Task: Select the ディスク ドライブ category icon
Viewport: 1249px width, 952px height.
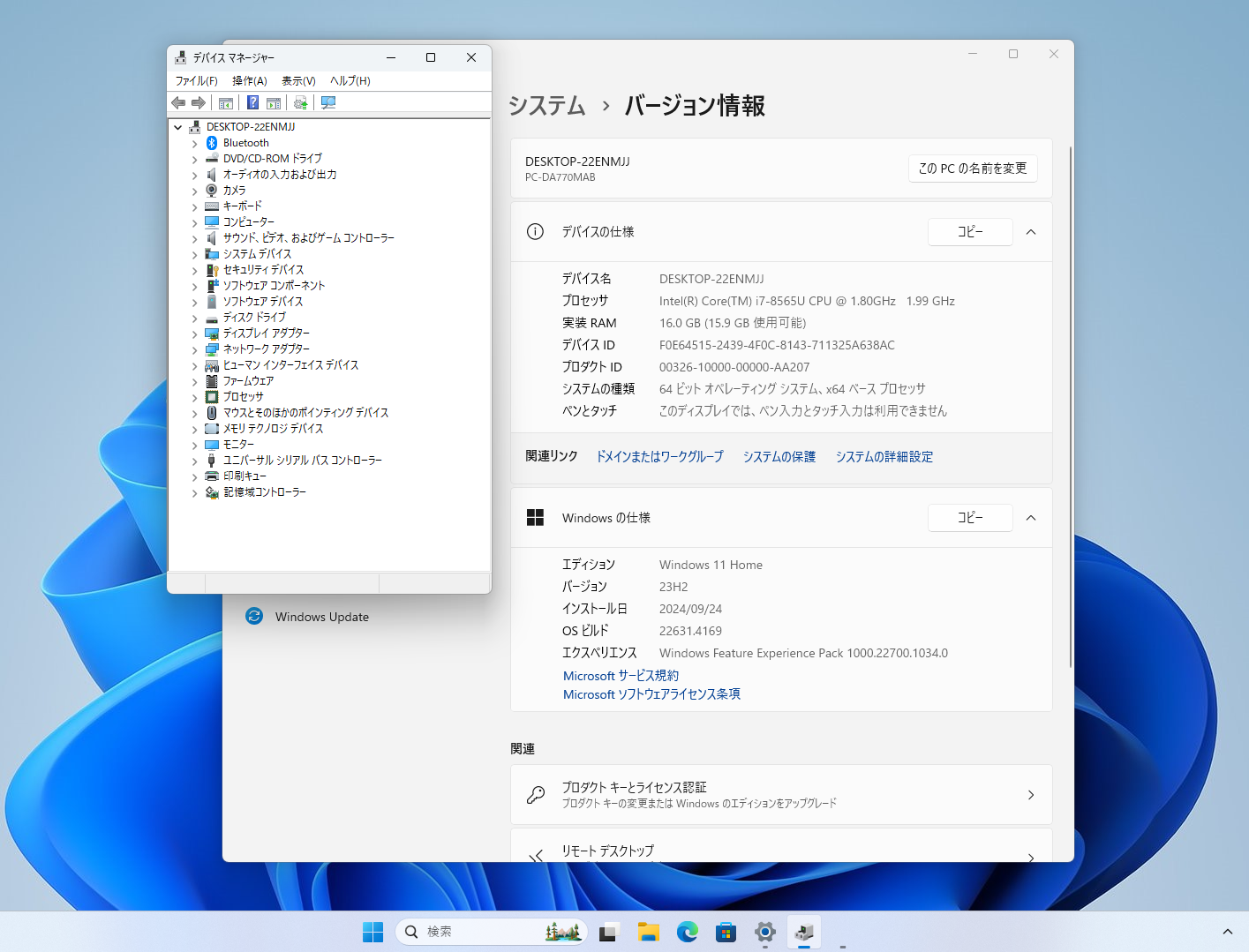Action: [x=212, y=318]
